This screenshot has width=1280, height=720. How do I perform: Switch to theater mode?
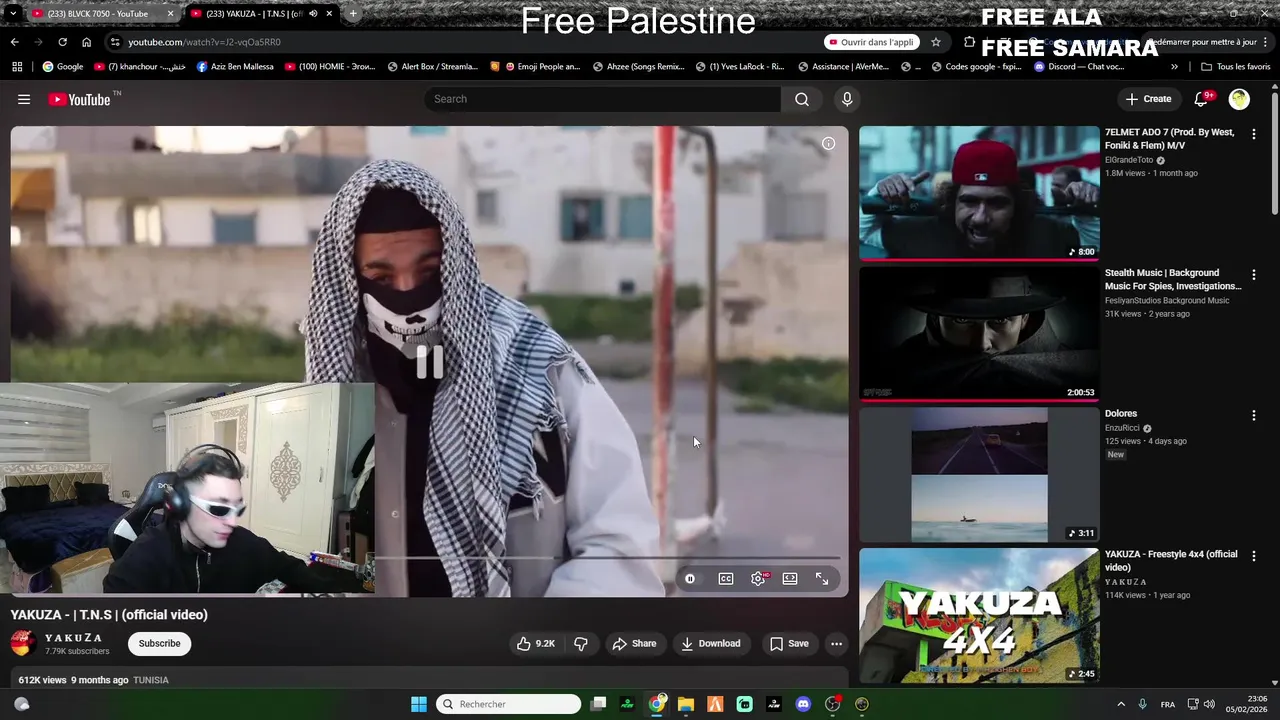pyautogui.click(x=790, y=579)
